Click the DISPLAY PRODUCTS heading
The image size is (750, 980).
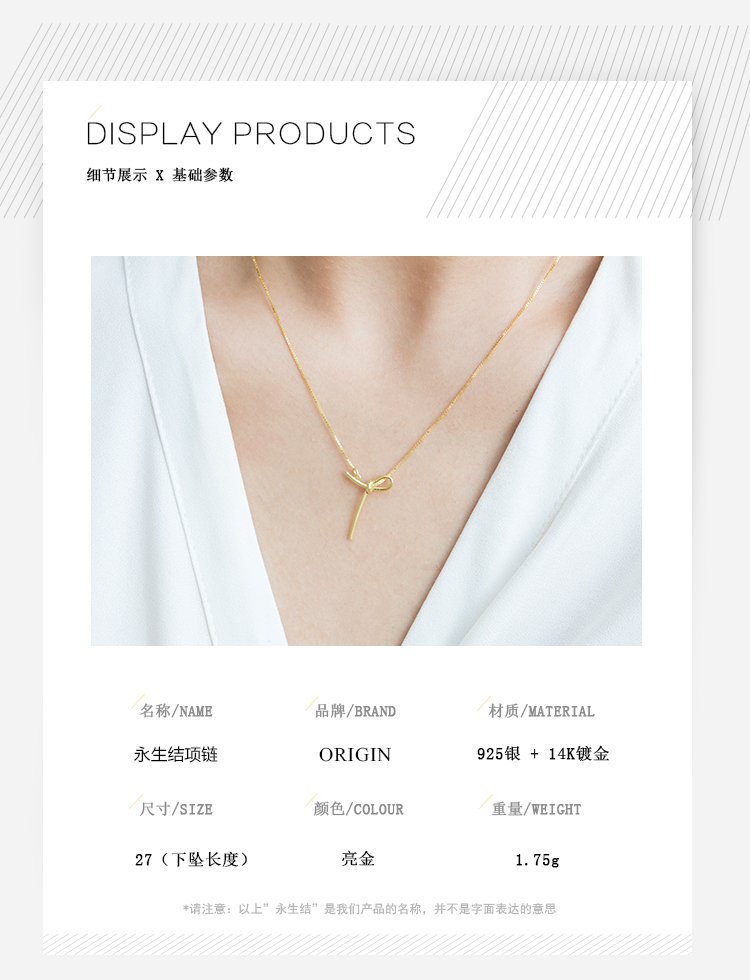point(250,134)
